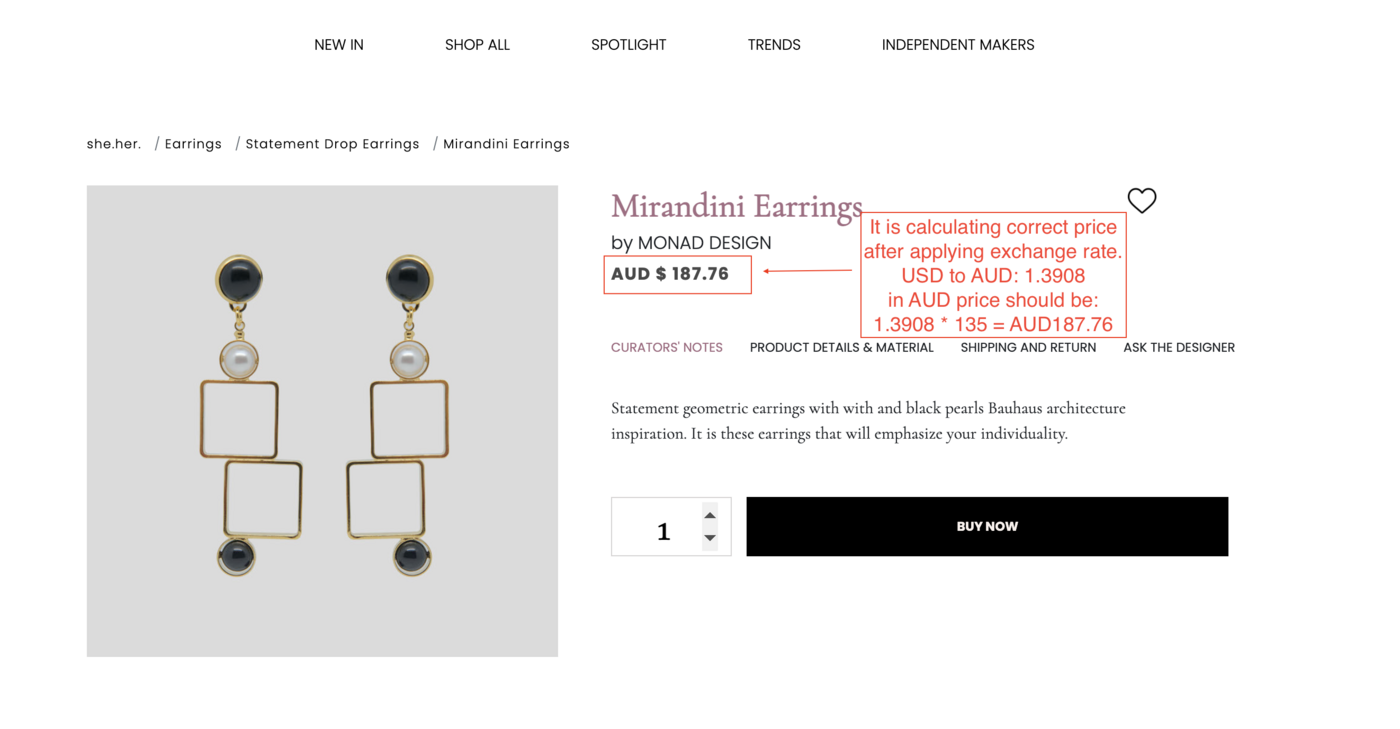Open Statement Drop Earrings breadcrumb link
The image size is (1400, 729).
pyautogui.click(x=332, y=144)
